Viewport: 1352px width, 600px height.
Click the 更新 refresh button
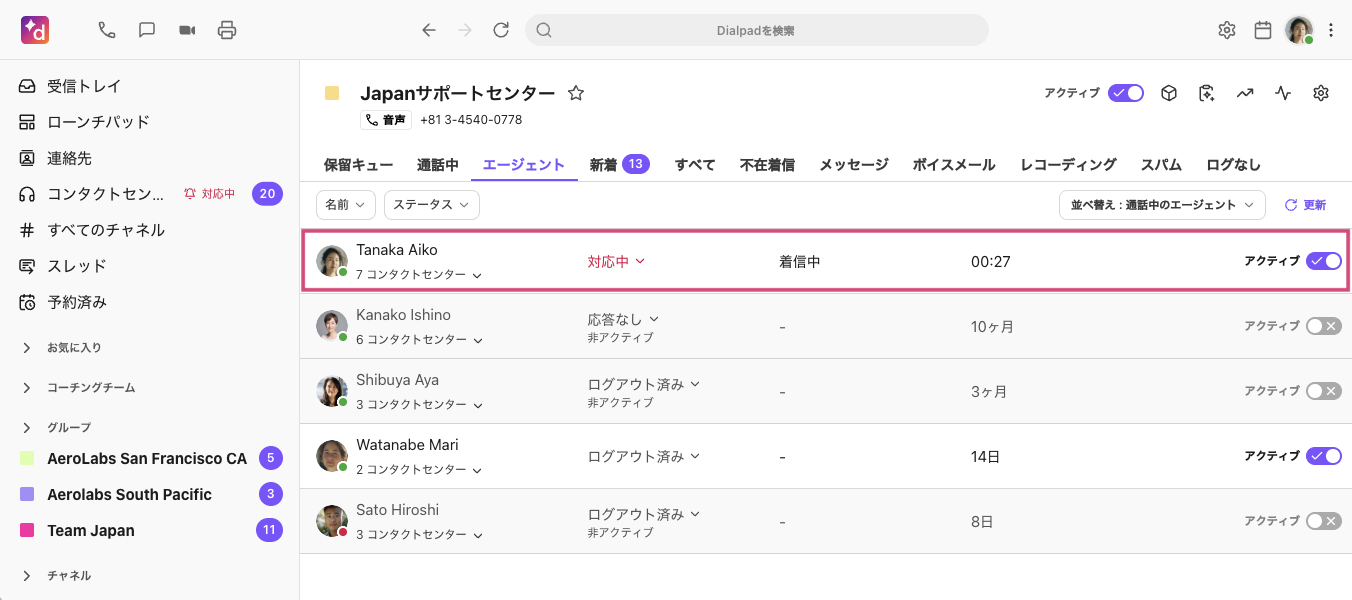coord(1305,205)
